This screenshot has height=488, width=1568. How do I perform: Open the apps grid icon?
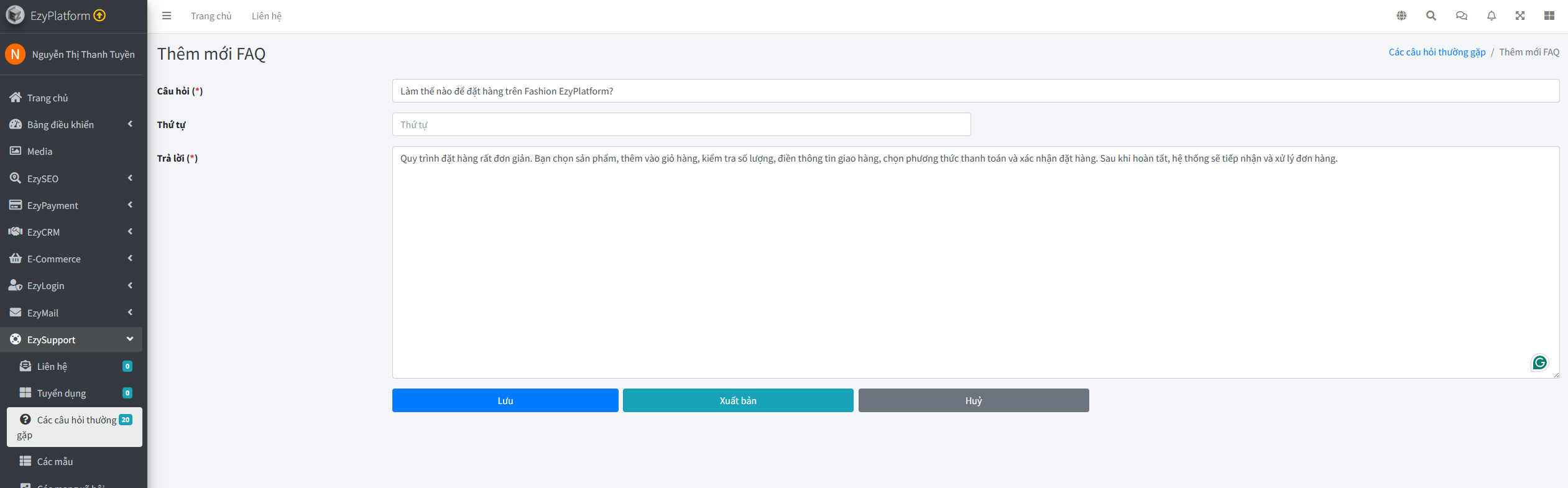pyautogui.click(x=1549, y=16)
